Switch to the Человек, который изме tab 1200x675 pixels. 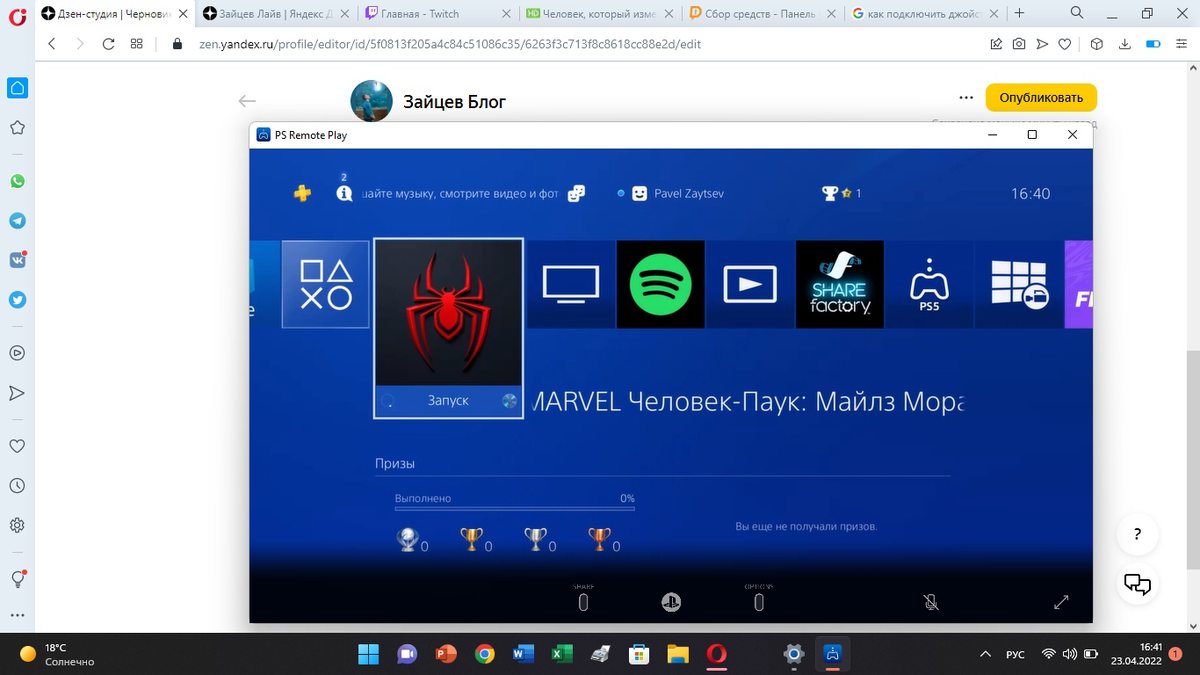pos(600,14)
